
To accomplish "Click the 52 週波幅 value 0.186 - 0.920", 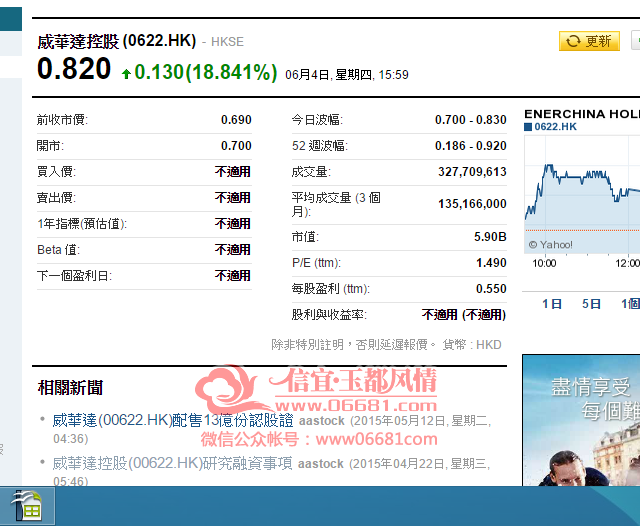I will [x=471, y=146].
